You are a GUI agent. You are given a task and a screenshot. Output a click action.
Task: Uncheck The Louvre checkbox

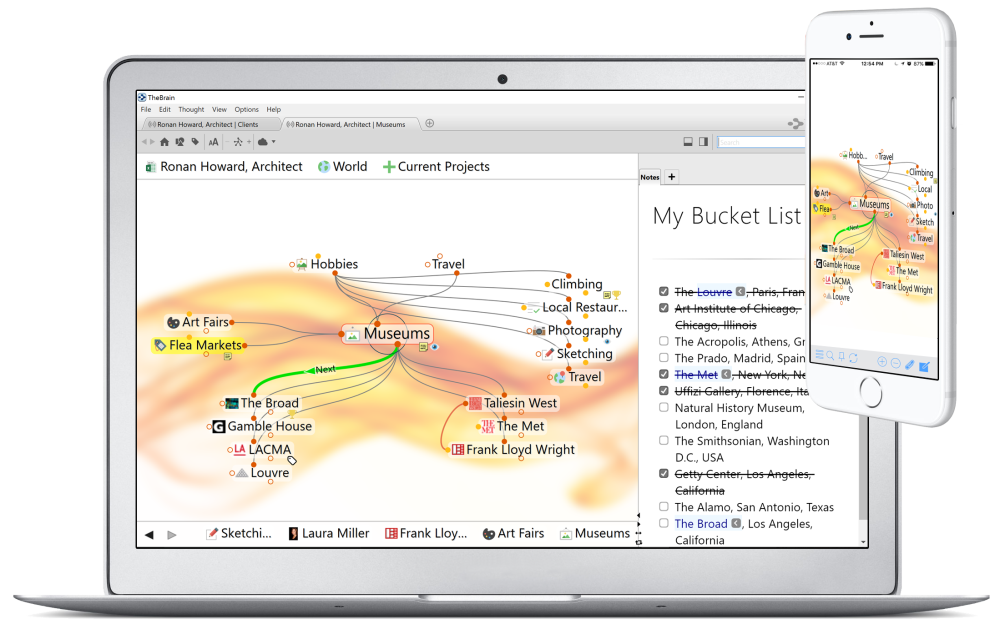tap(664, 291)
